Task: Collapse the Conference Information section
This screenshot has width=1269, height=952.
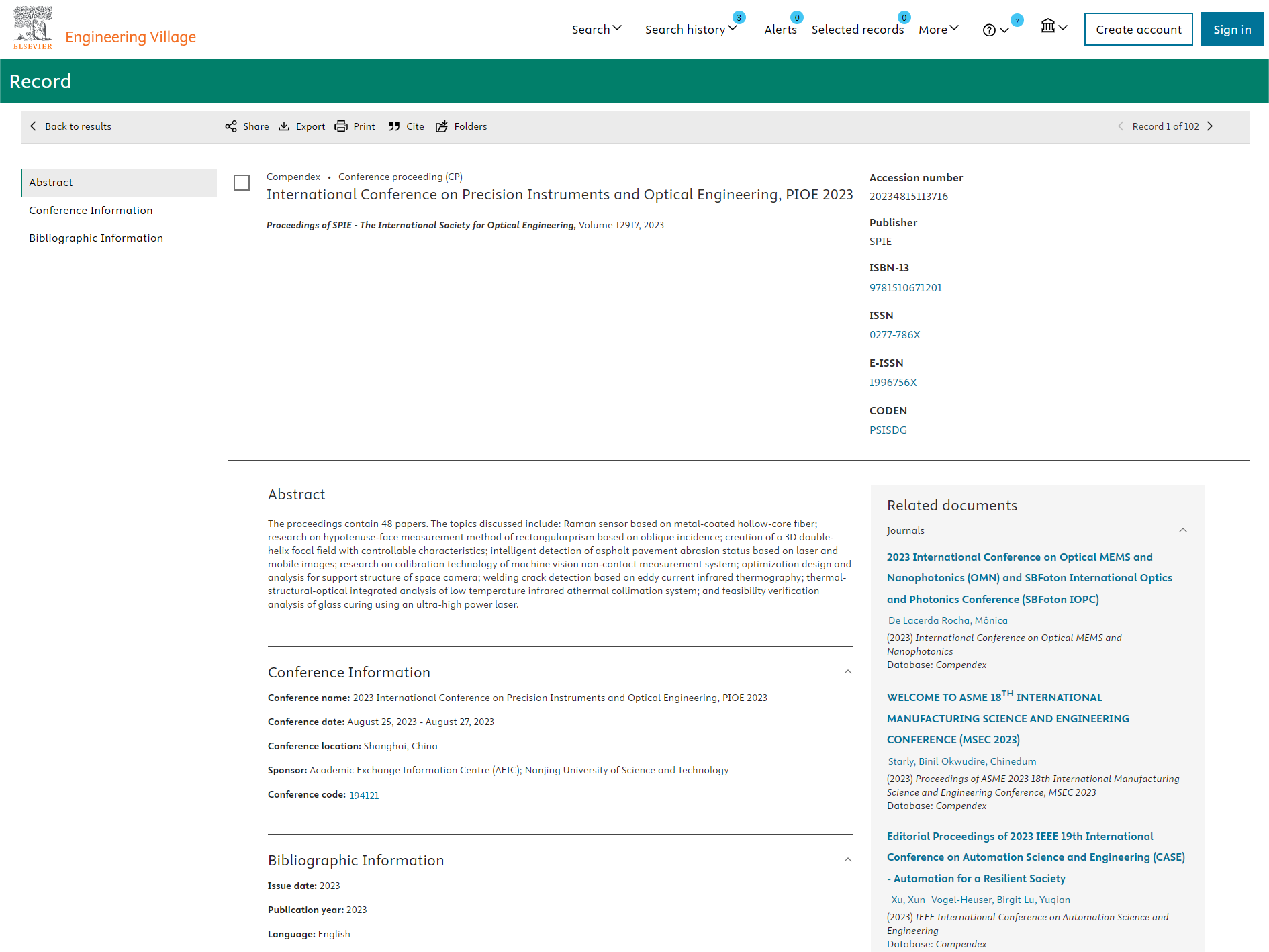Action: [x=848, y=672]
